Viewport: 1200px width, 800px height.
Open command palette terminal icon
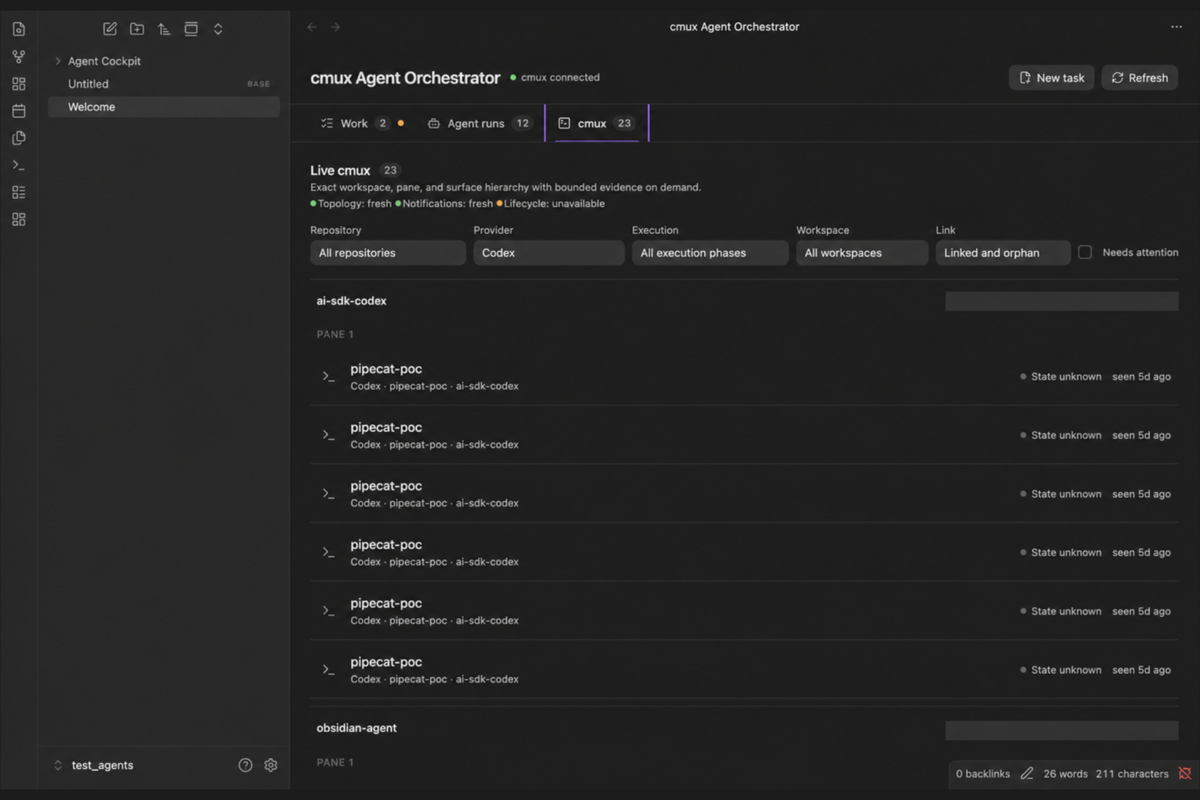[18, 165]
